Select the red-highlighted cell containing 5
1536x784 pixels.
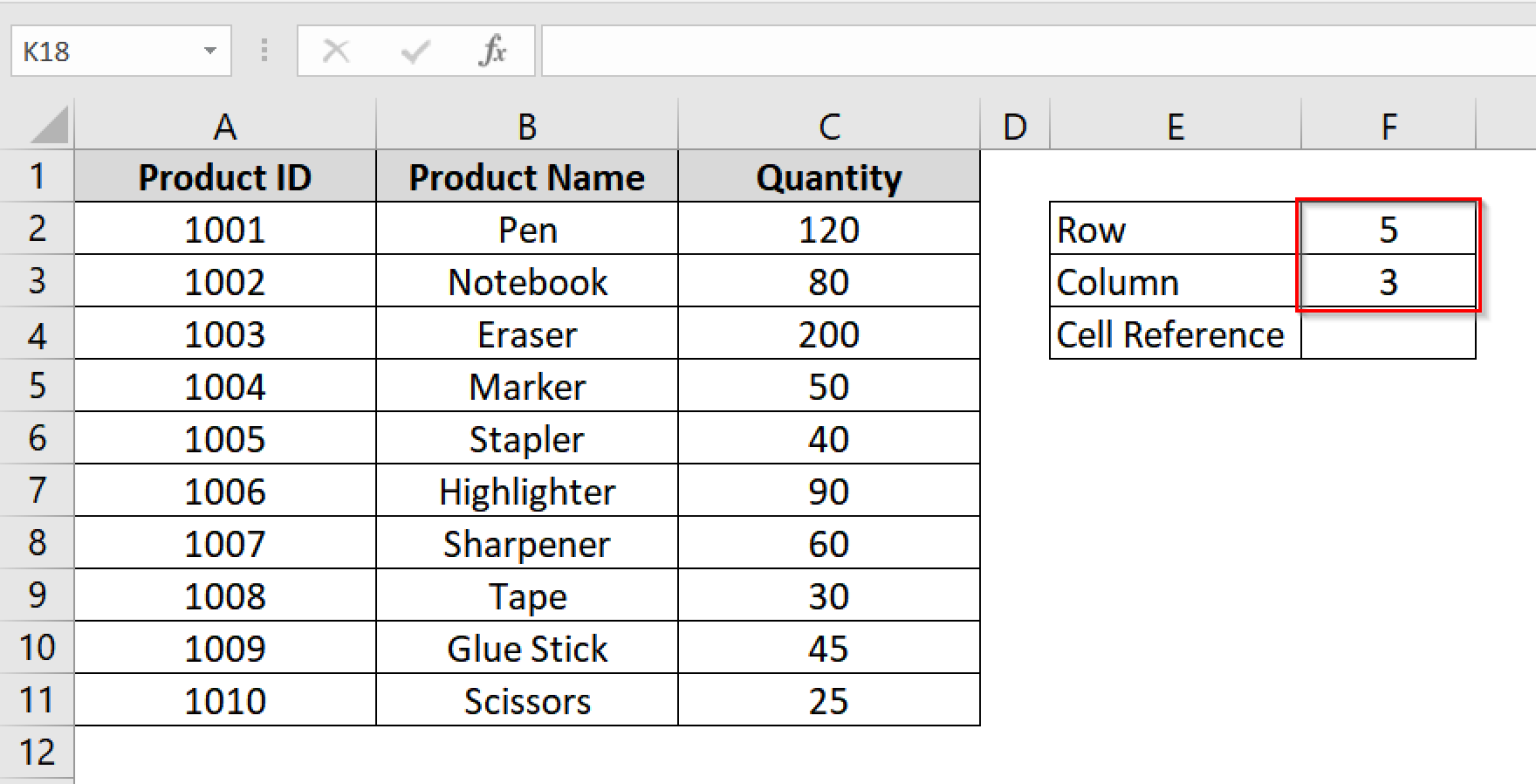coord(1388,229)
